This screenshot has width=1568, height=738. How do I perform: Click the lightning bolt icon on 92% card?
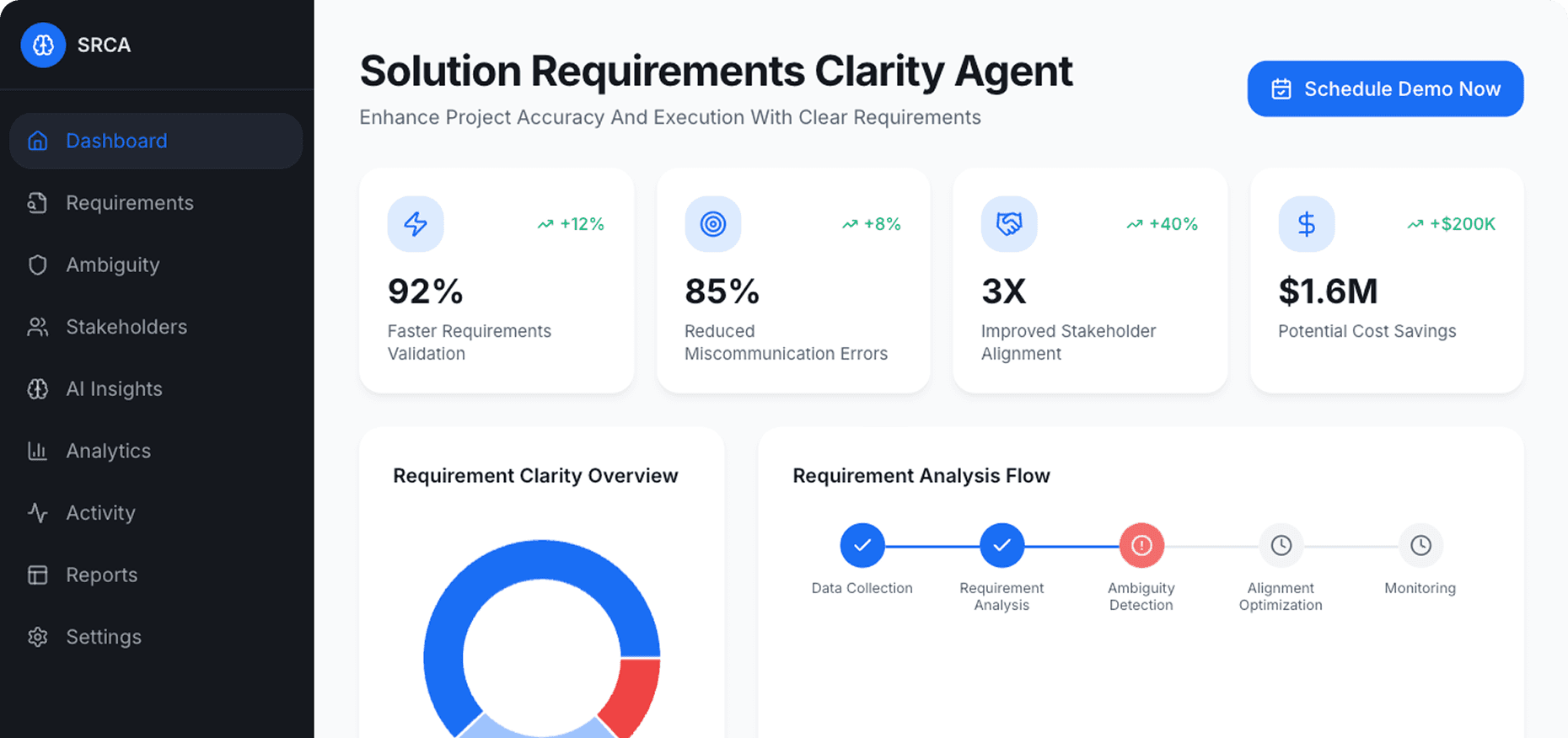point(416,224)
